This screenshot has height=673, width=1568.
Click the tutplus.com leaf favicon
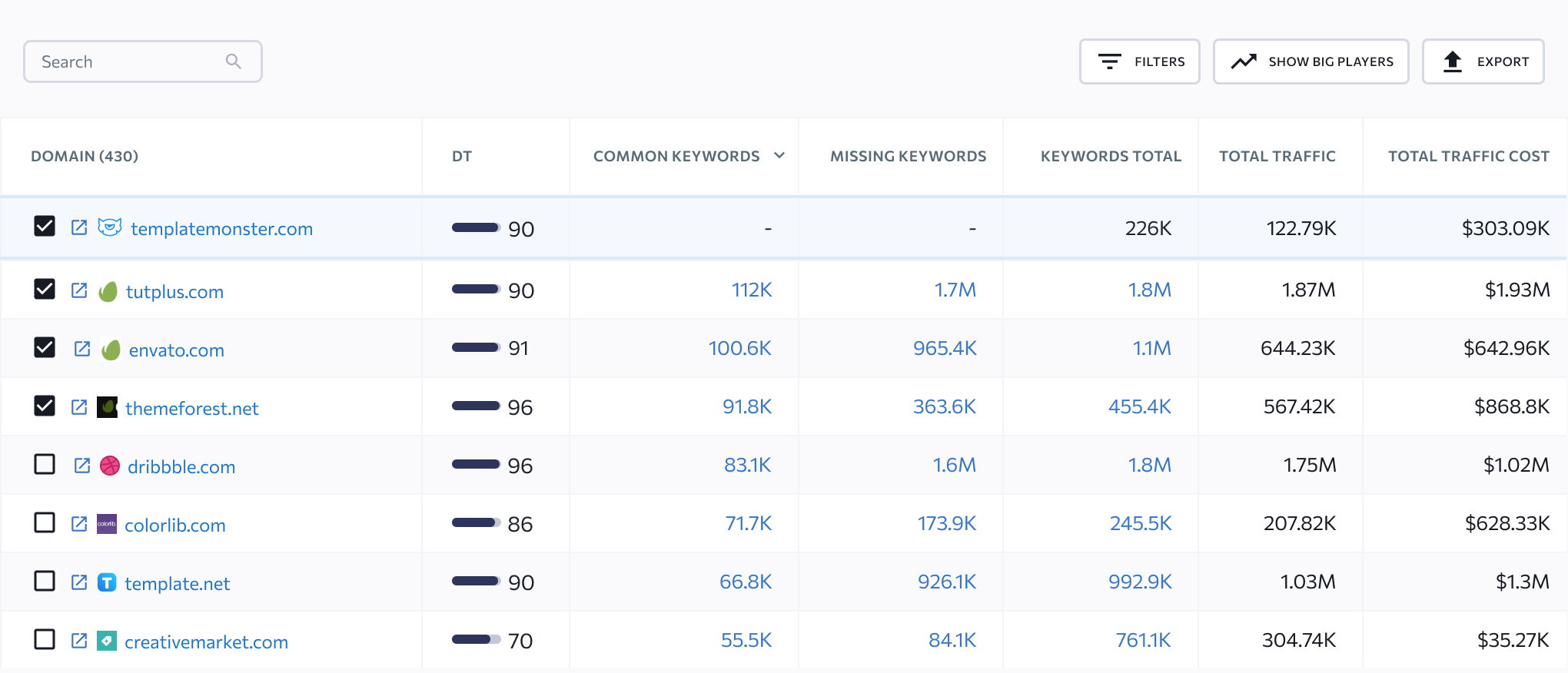[108, 291]
